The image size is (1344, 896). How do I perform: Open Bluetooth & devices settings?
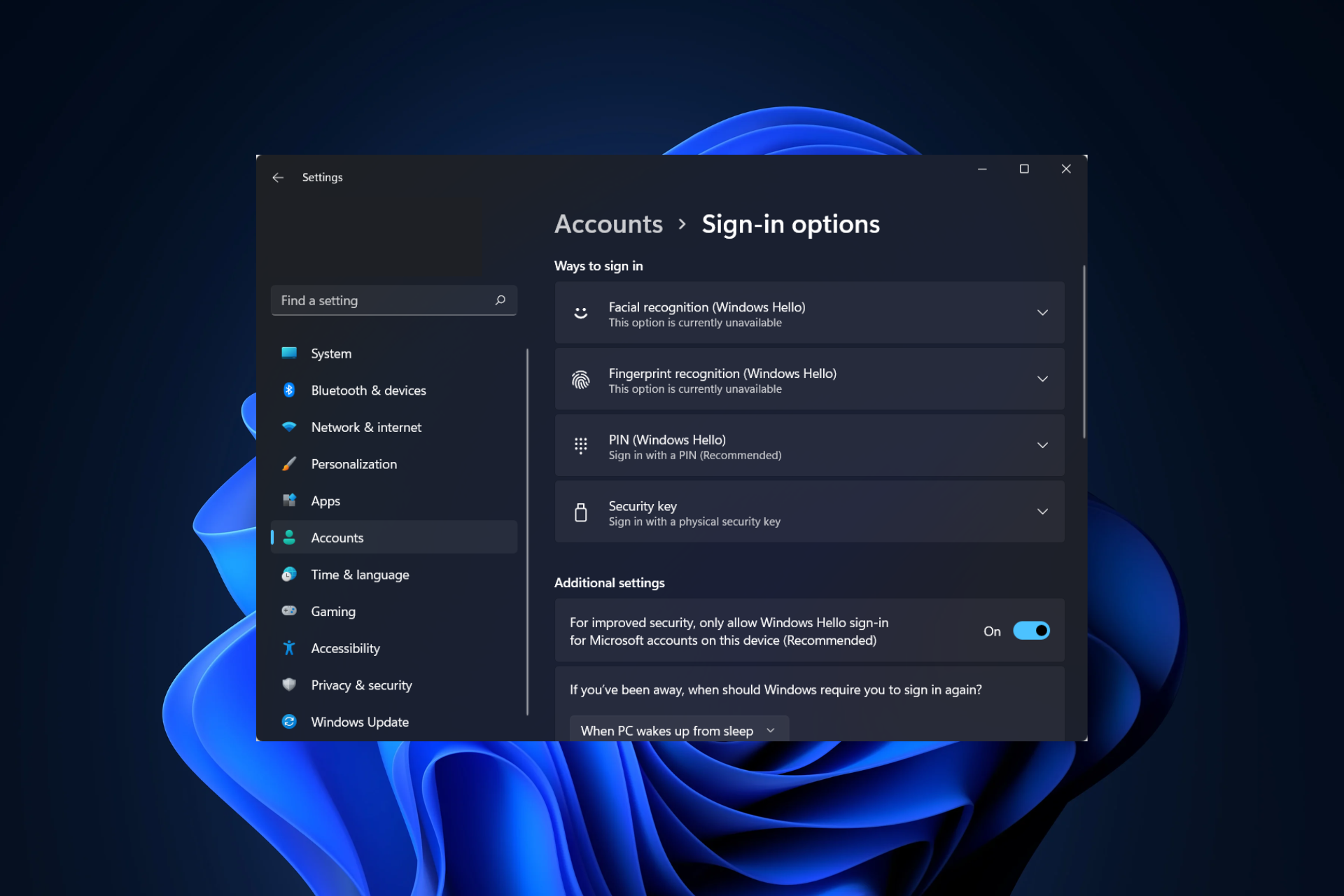pyautogui.click(x=368, y=390)
